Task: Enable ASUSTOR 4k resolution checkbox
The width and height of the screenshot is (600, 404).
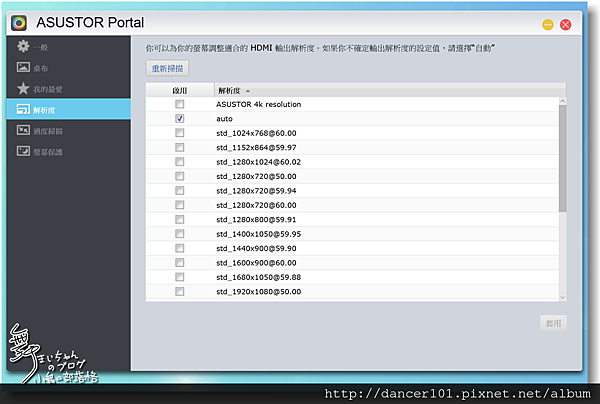Action: [179, 104]
